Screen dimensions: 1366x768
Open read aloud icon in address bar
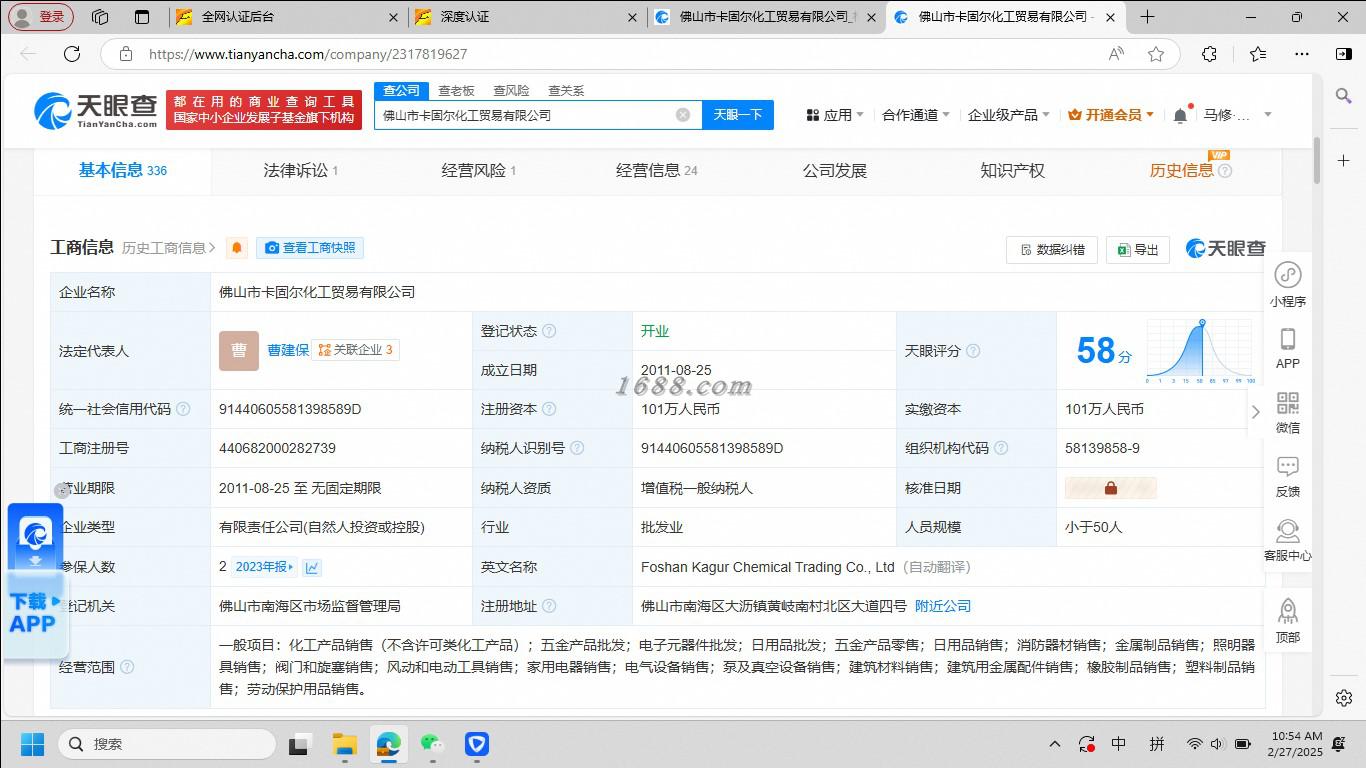[x=1116, y=54]
